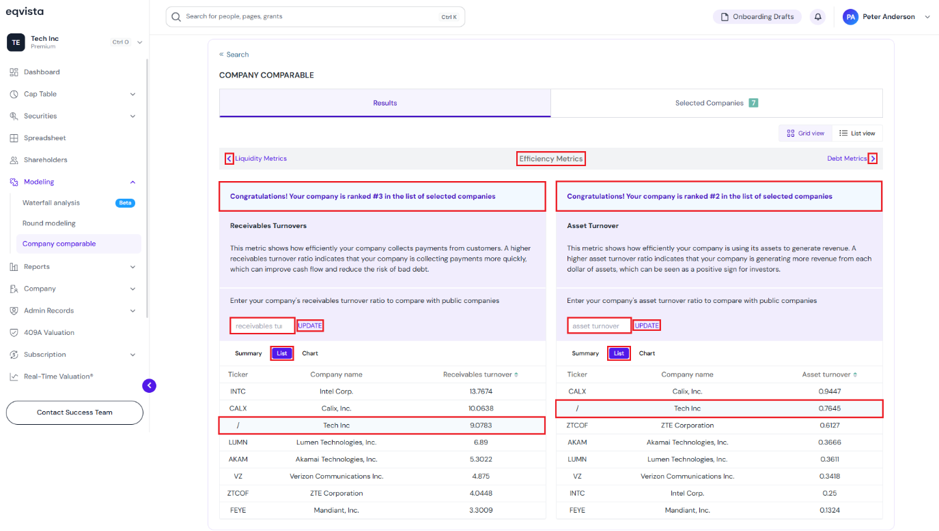This screenshot has width=939, height=531.
Task: Click the top search bar field
Action: 315,17
